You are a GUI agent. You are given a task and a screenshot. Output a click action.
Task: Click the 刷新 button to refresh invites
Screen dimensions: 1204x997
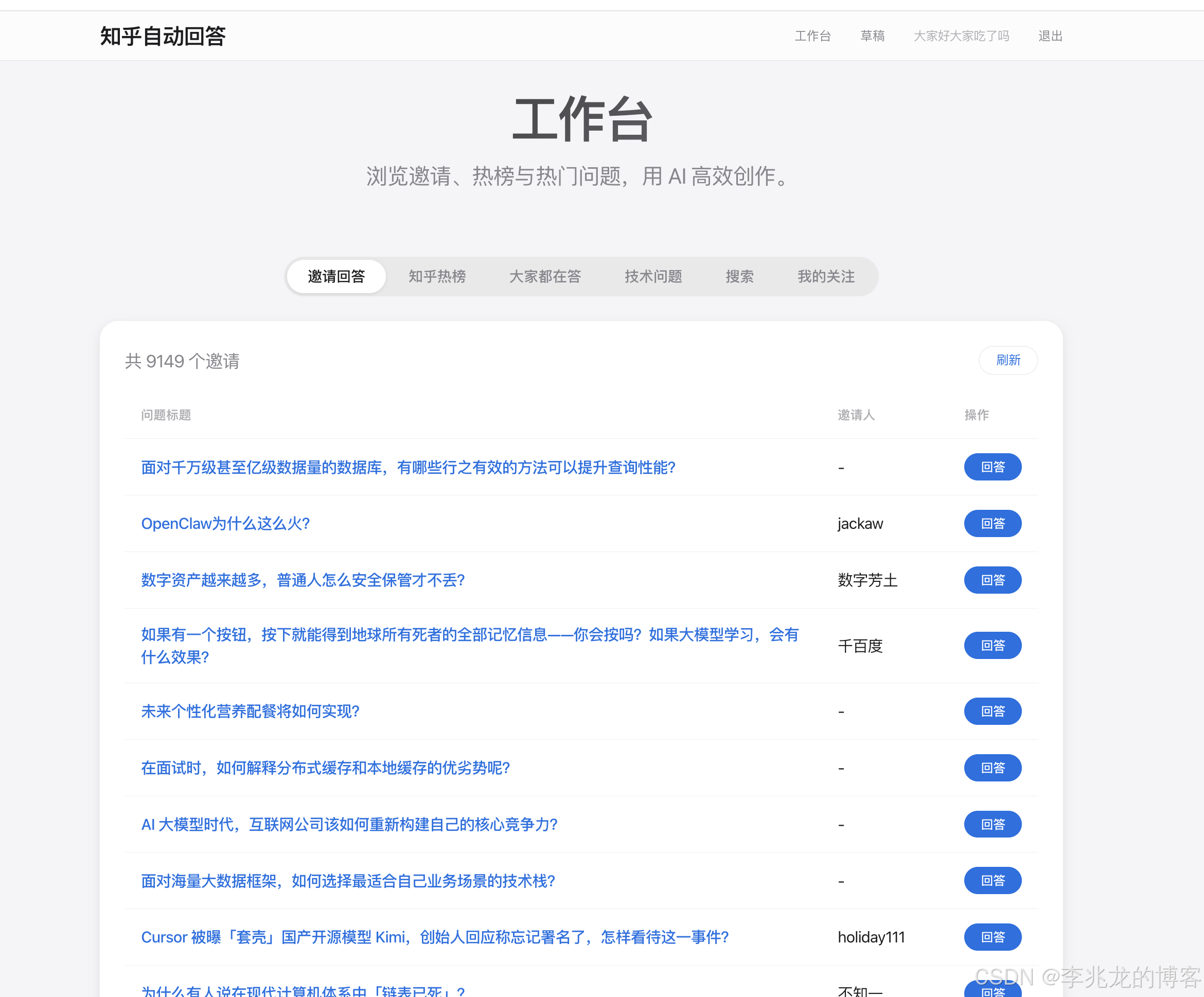(x=1008, y=360)
